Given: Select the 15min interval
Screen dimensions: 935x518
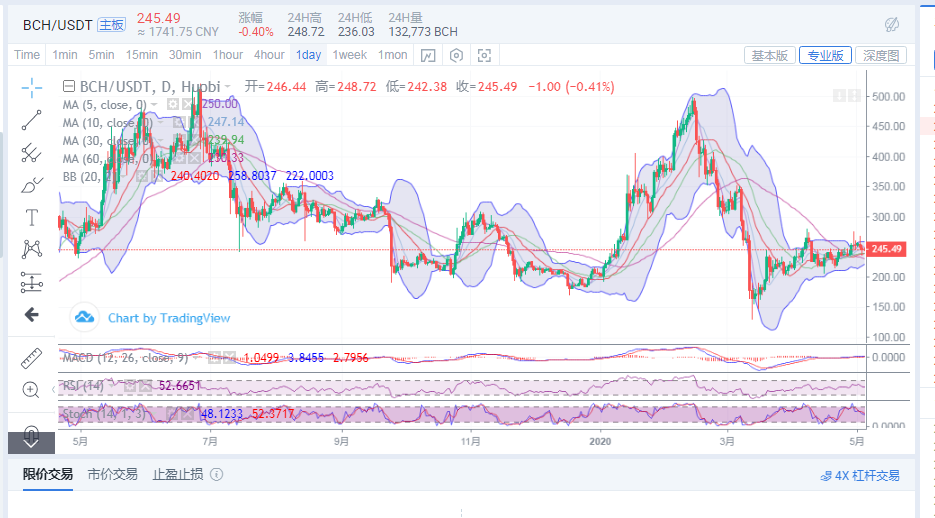Looking at the screenshot, I should [x=142, y=55].
